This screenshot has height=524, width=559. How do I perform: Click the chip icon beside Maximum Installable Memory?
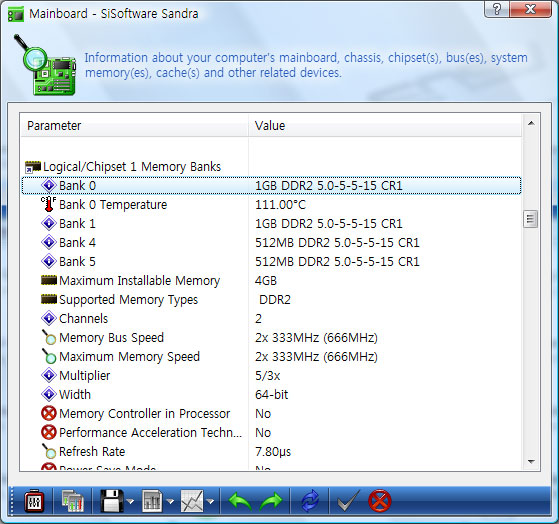(x=49, y=281)
